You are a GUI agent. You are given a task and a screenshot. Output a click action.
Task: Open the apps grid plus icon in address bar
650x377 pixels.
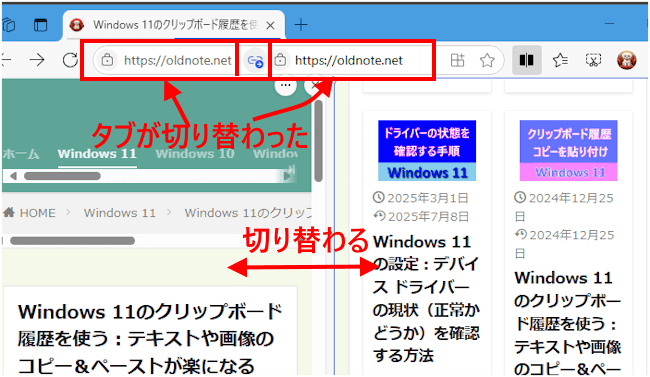point(457,60)
